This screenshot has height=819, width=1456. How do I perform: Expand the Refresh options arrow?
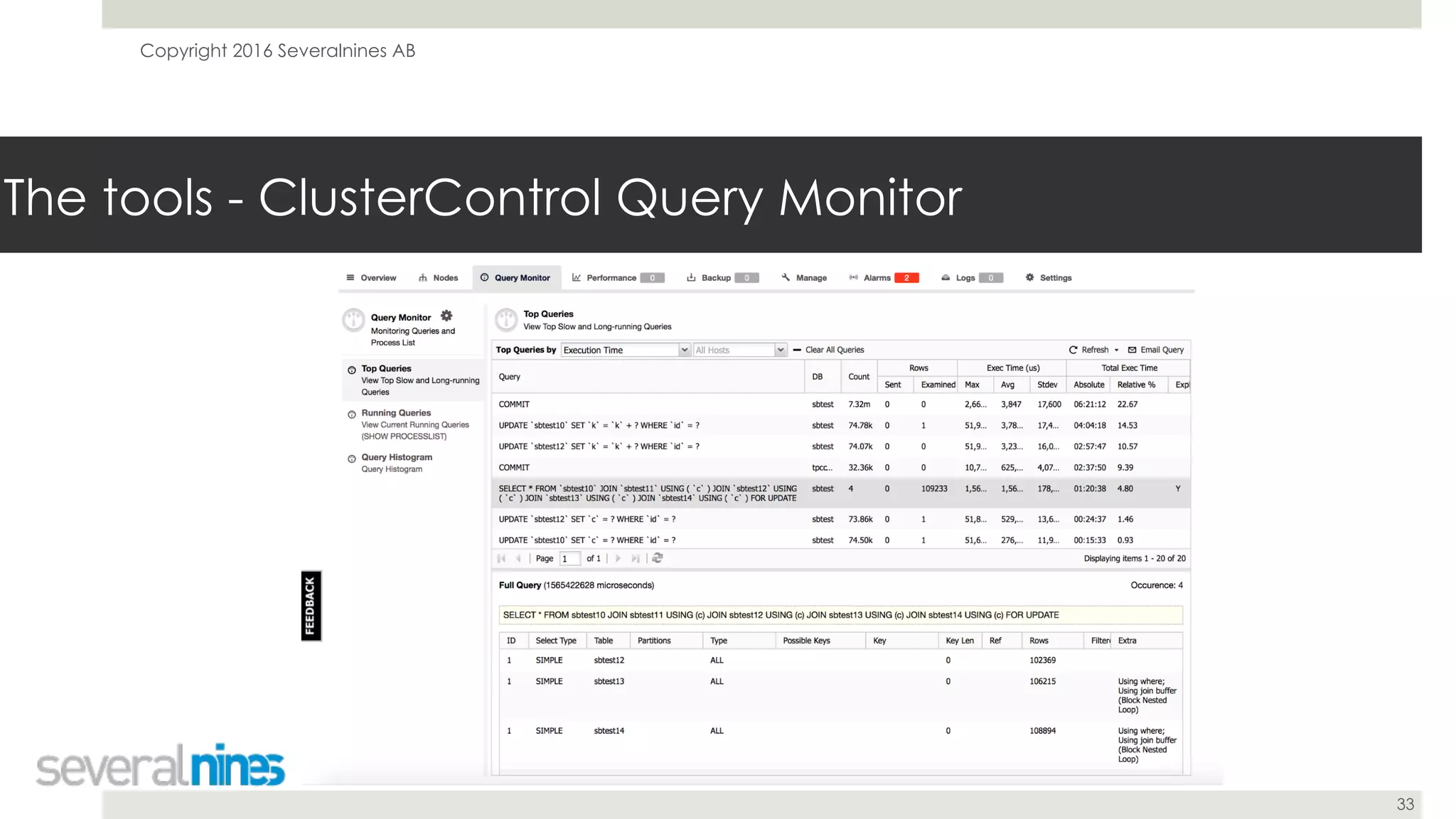pos(1116,350)
